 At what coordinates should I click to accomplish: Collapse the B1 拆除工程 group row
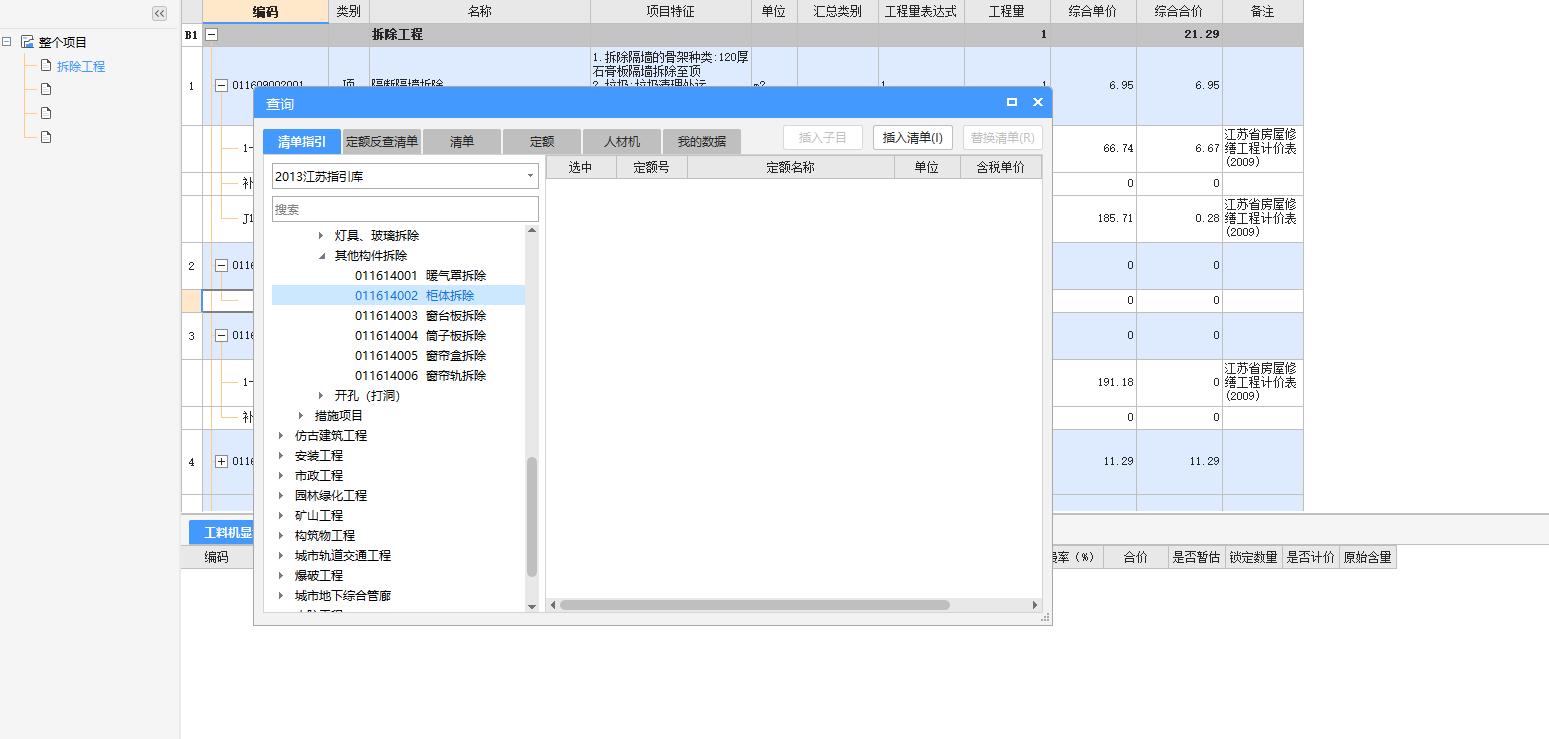coord(211,34)
